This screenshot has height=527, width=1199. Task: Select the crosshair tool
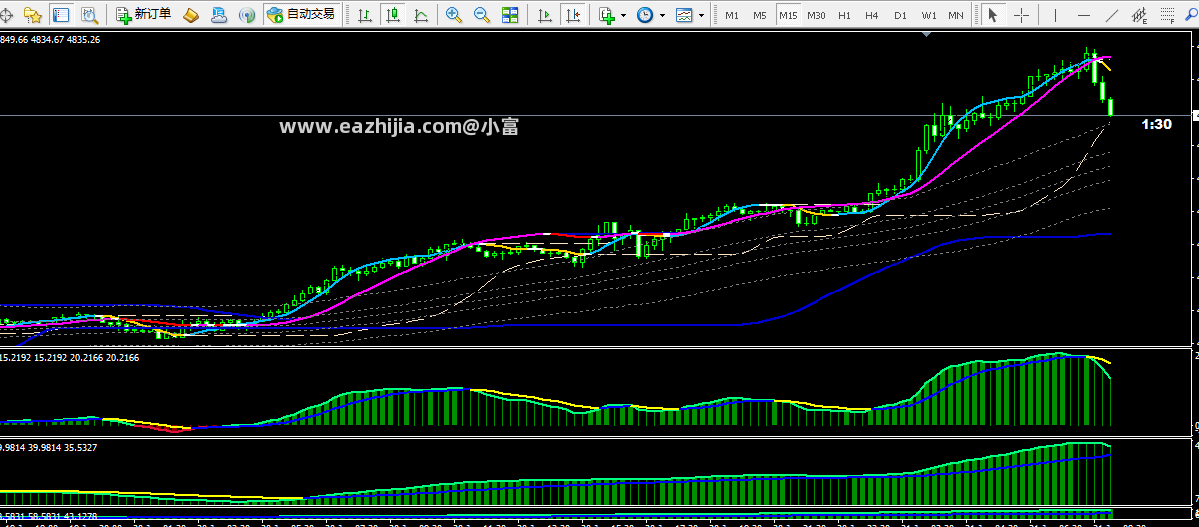[1021, 15]
